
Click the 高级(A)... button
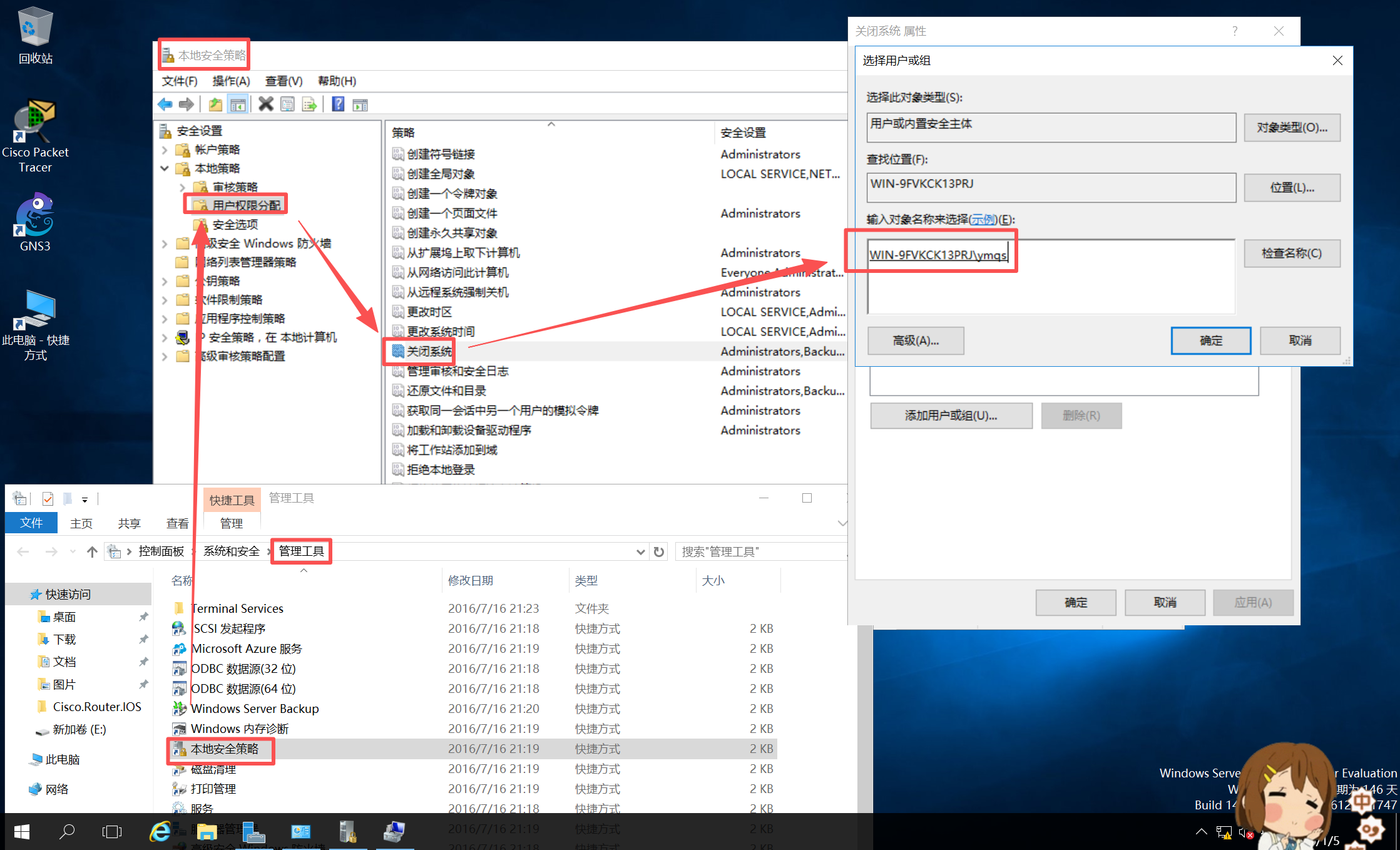(915, 341)
